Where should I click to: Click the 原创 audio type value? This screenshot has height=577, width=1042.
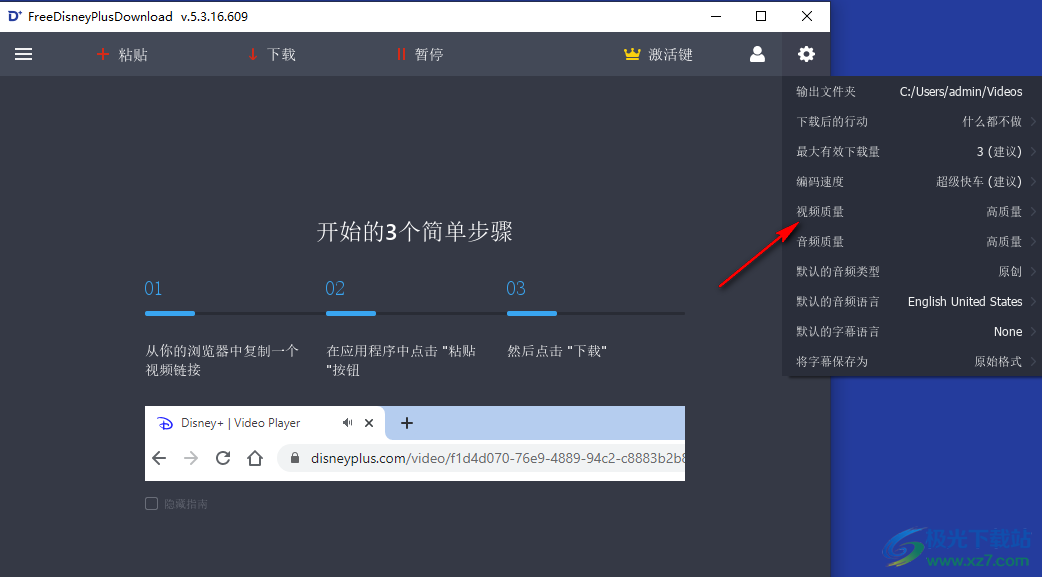[x=1010, y=271]
